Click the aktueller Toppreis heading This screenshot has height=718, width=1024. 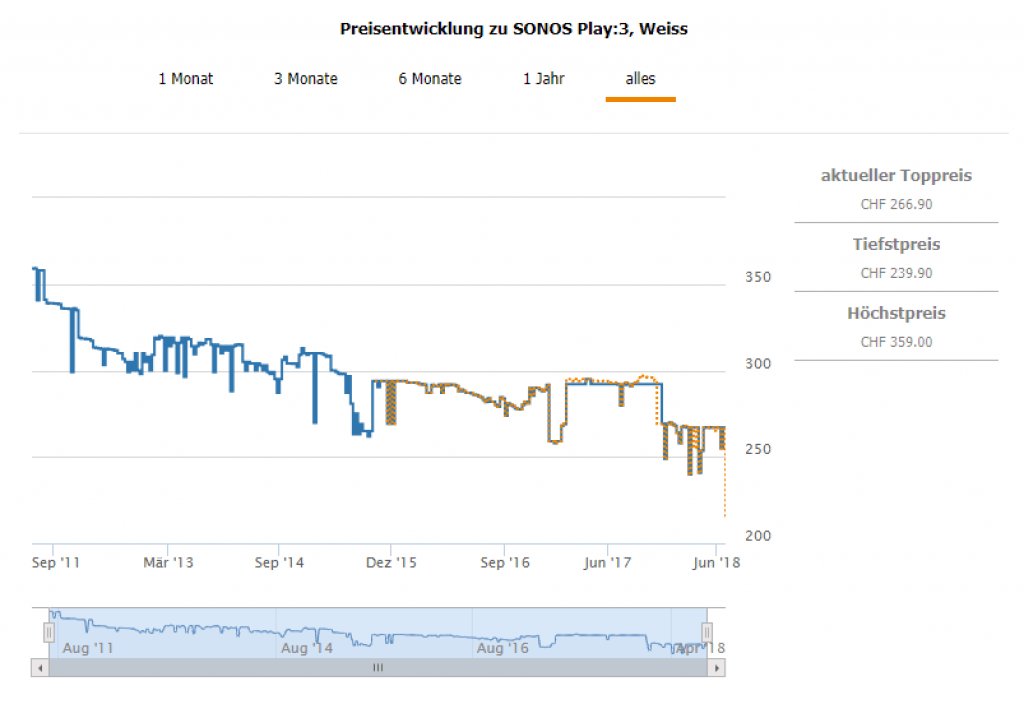[896, 176]
